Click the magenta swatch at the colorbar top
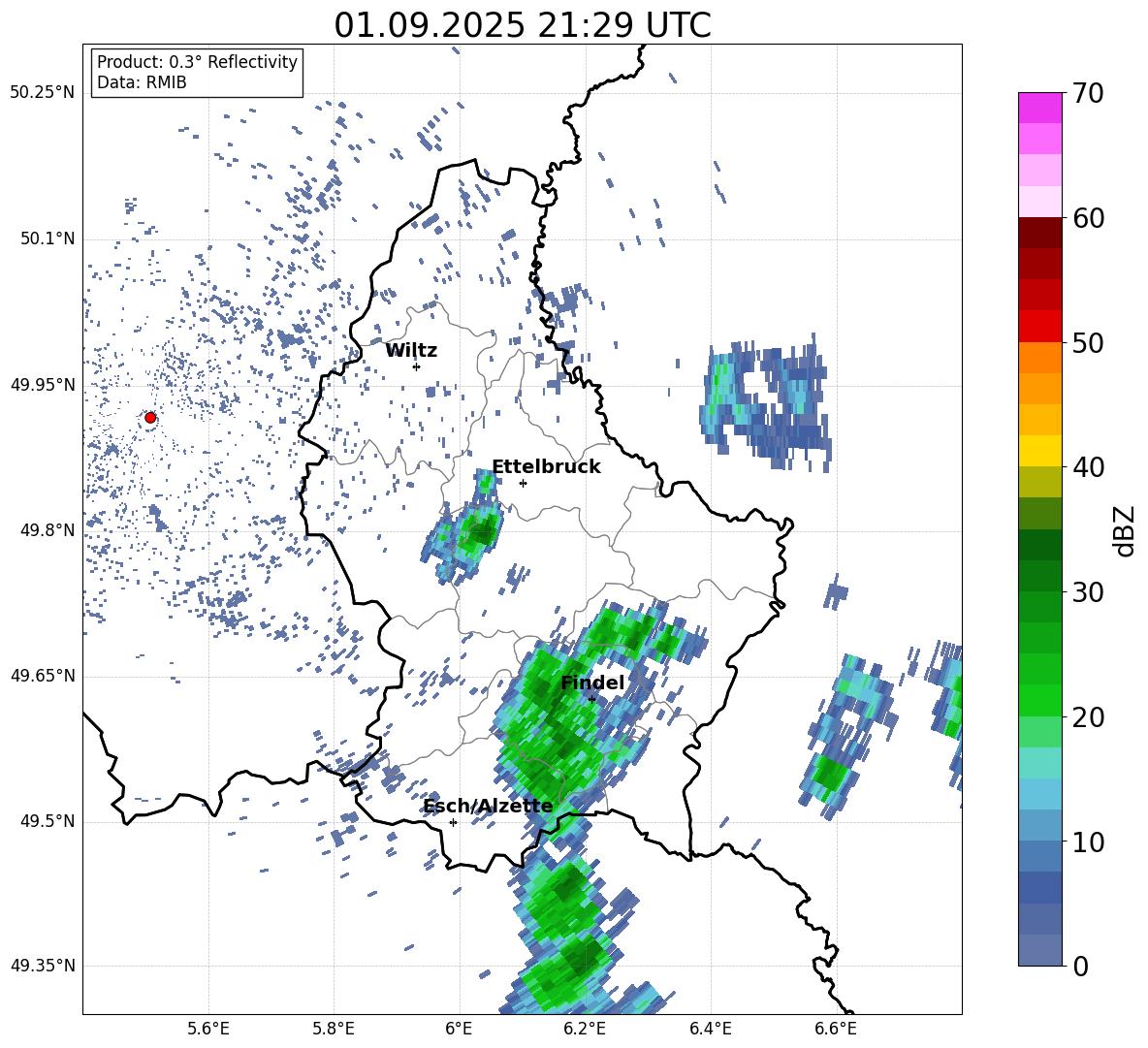Screen dimensions: 1148x1048 1039,108
